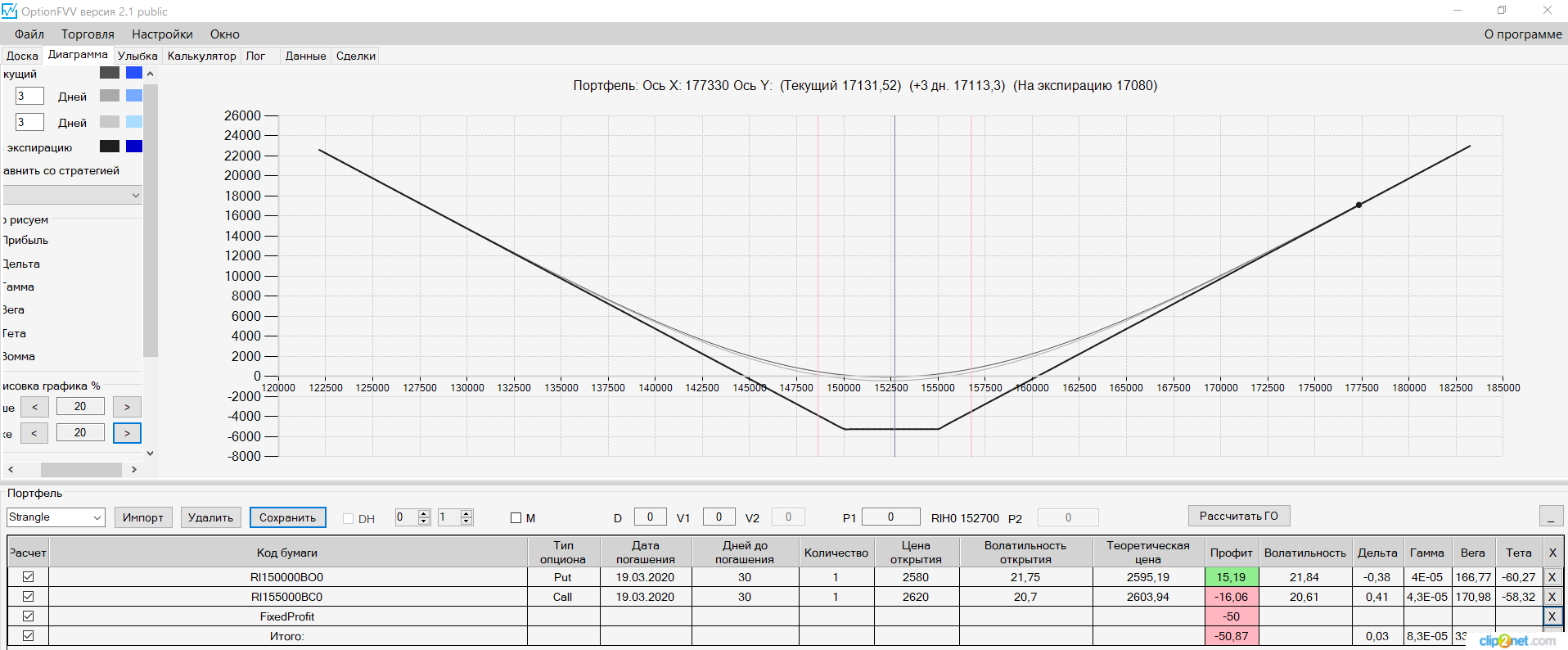Click the OptionFVV app icon in title bar
1568x650 pixels.
9,11
